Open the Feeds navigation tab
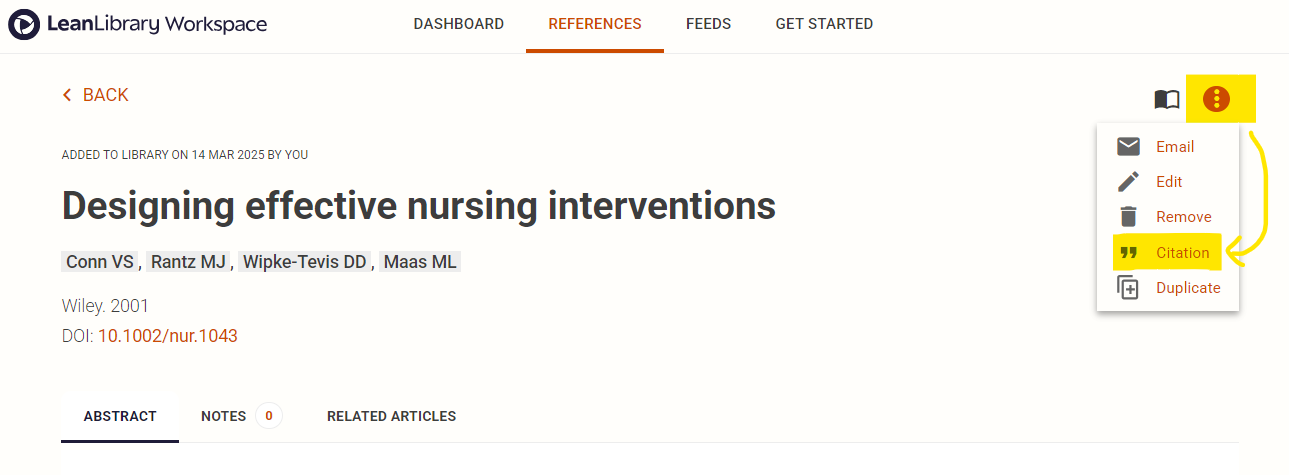 [x=708, y=24]
